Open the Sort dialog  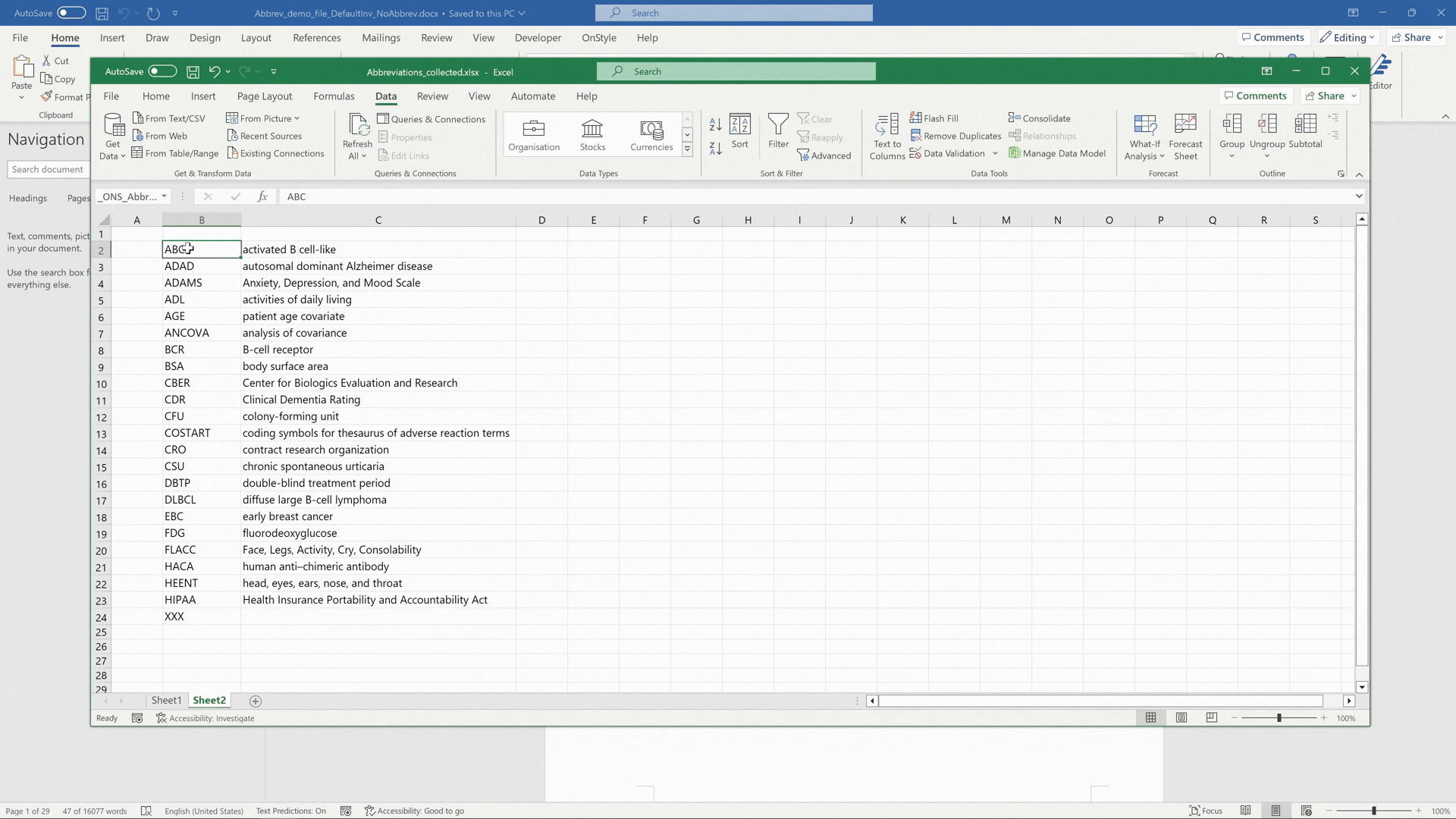(740, 131)
